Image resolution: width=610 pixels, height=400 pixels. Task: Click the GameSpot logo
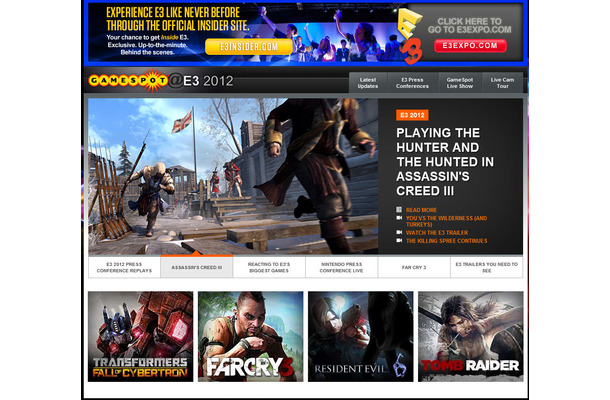point(128,81)
